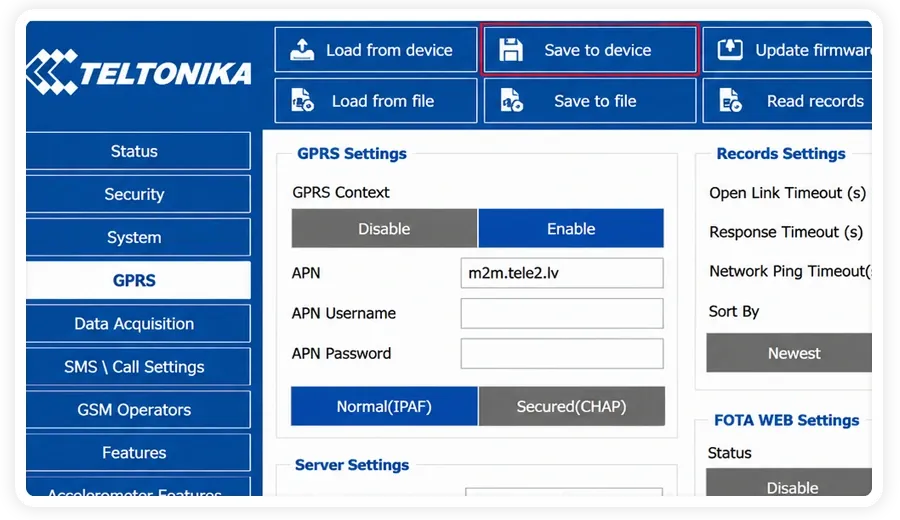Select Normal(IPAF) authentication
Screen dimensions: 900x520
point(384,406)
